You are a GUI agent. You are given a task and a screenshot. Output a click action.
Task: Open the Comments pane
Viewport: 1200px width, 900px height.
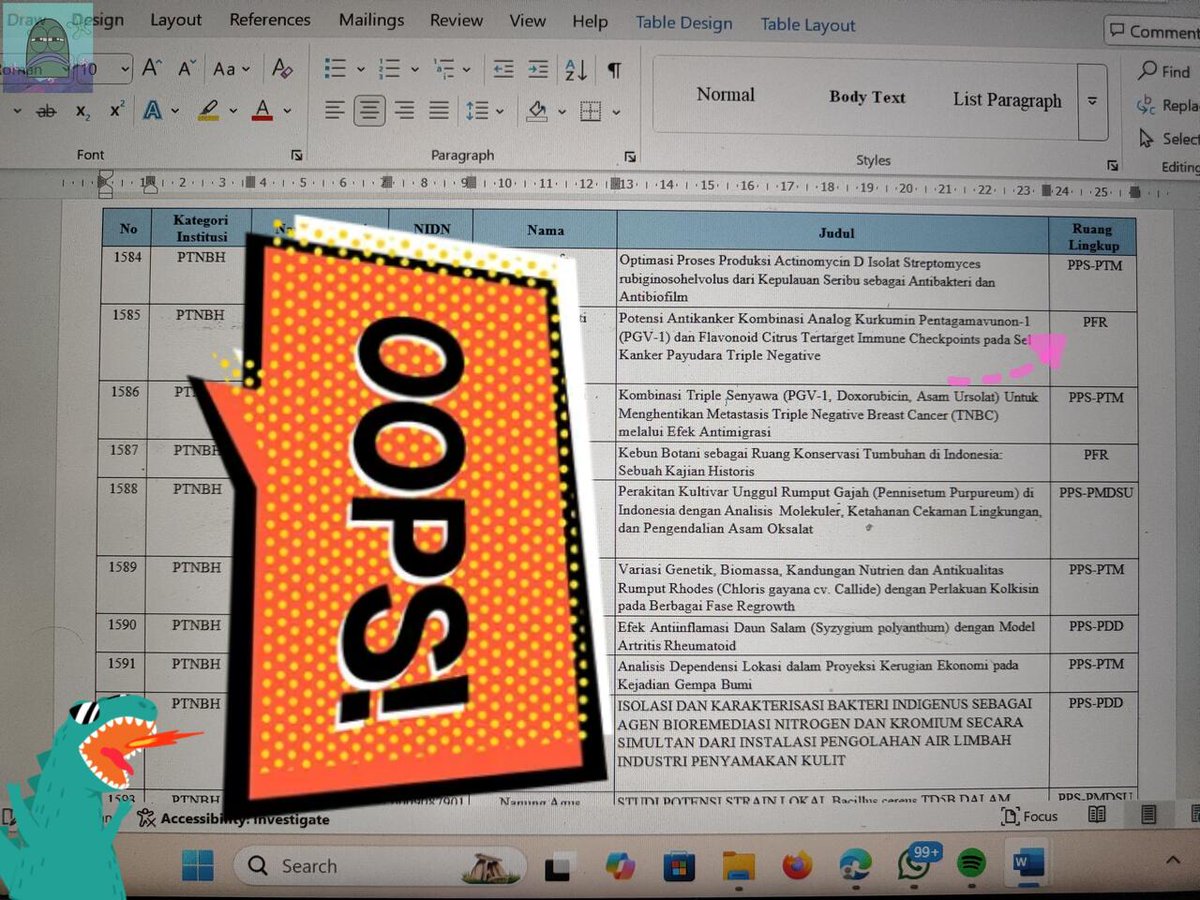click(x=1154, y=31)
